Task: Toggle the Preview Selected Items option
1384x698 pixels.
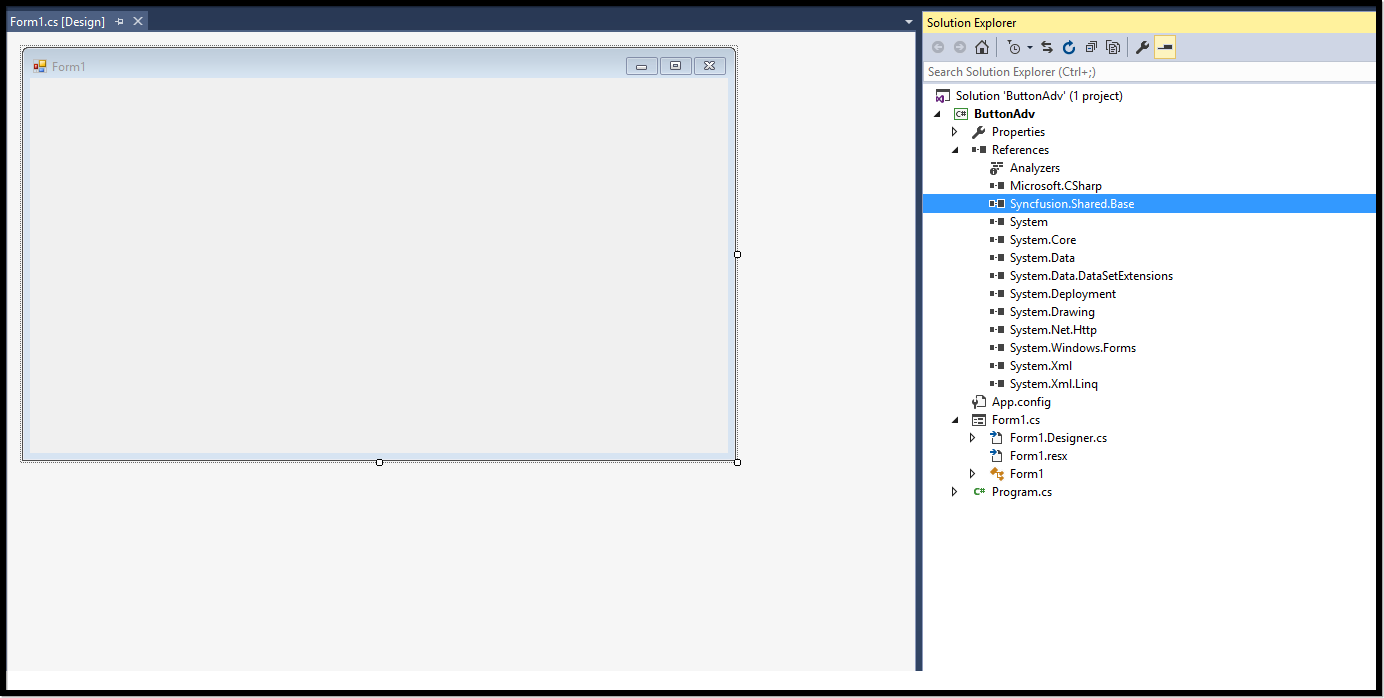Action: coord(1163,46)
